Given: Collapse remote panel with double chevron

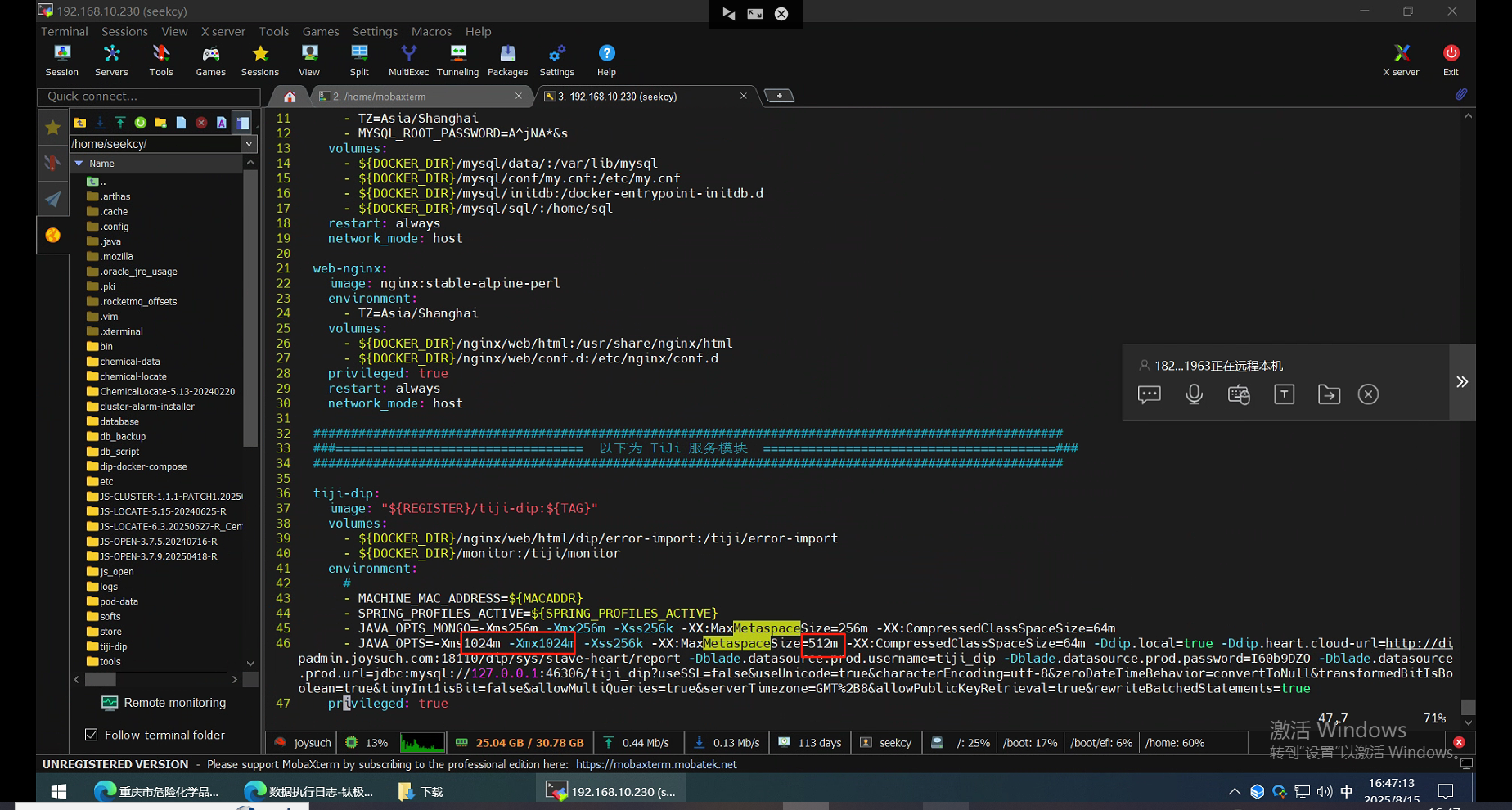Looking at the screenshot, I should point(1462,382).
